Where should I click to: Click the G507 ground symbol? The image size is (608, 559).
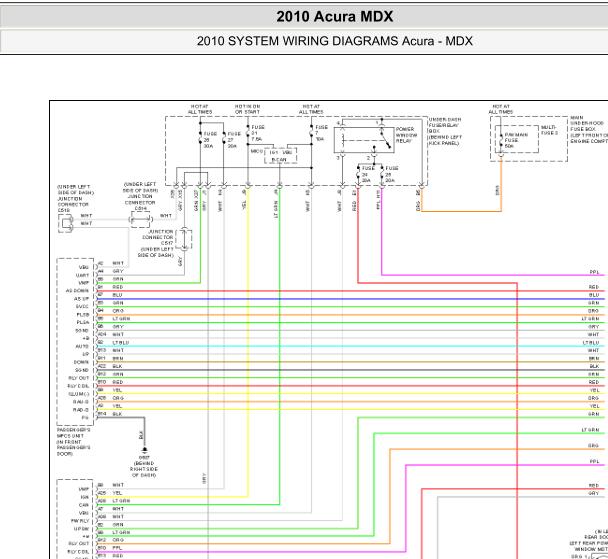point(144,450)
